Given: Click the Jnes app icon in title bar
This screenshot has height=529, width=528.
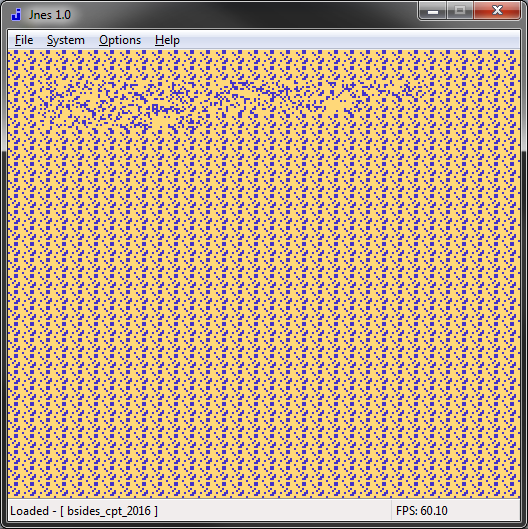Looking at the screenshot, I should tap(16, 15).
